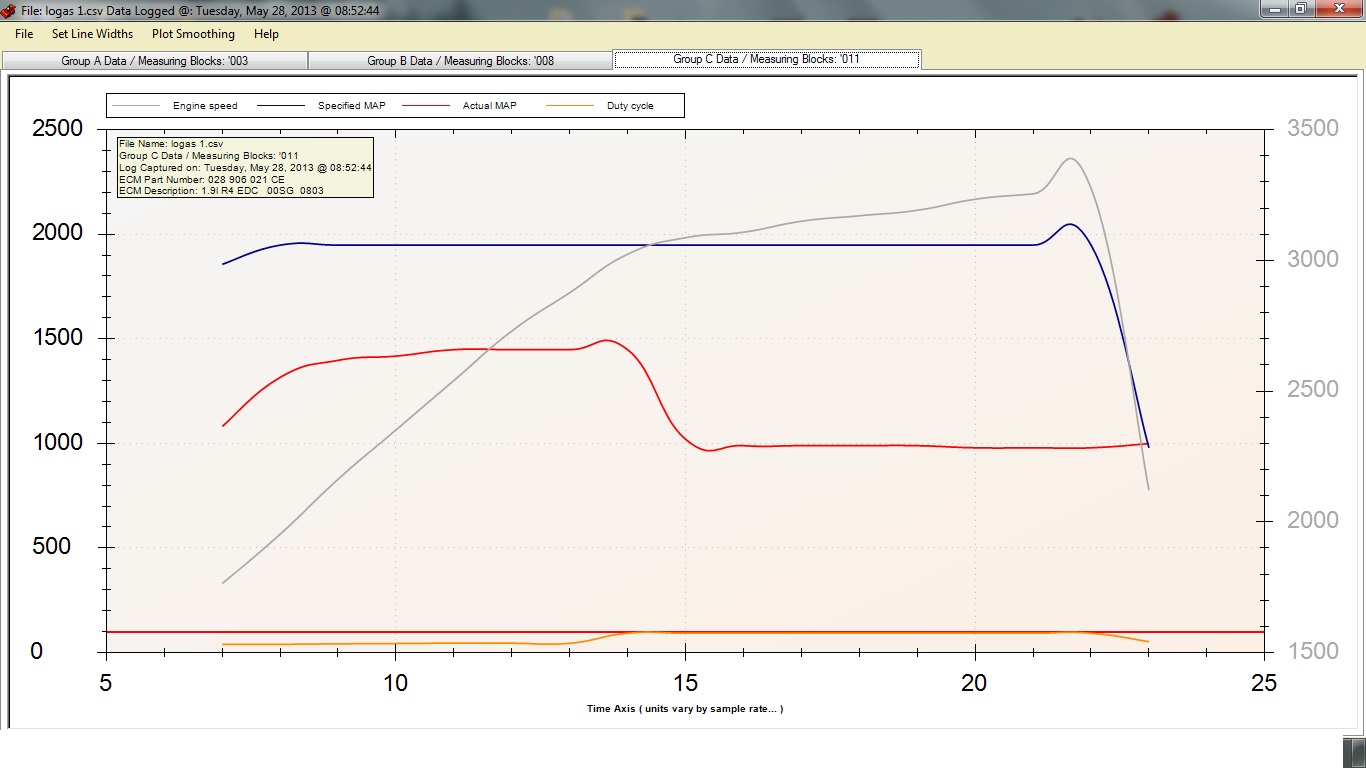Open the Help menu
The width and height of the screenshot is (1366, 768).
[266, 34]
